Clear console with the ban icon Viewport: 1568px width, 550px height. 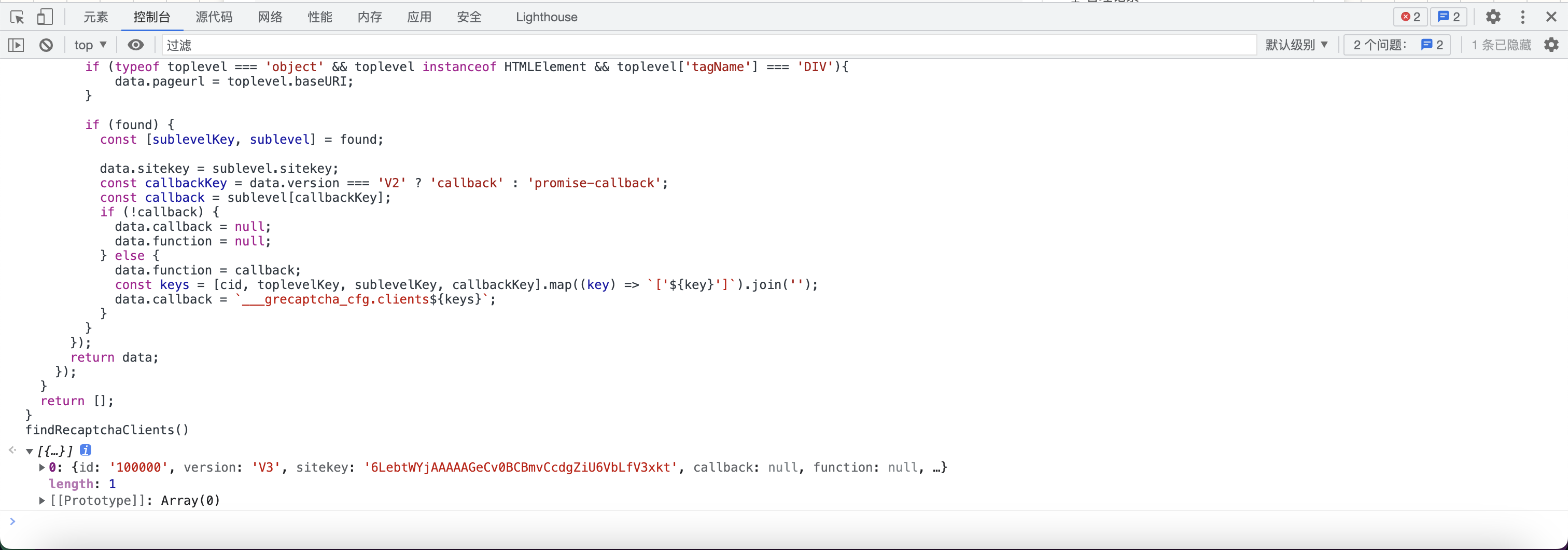[46, 45]
